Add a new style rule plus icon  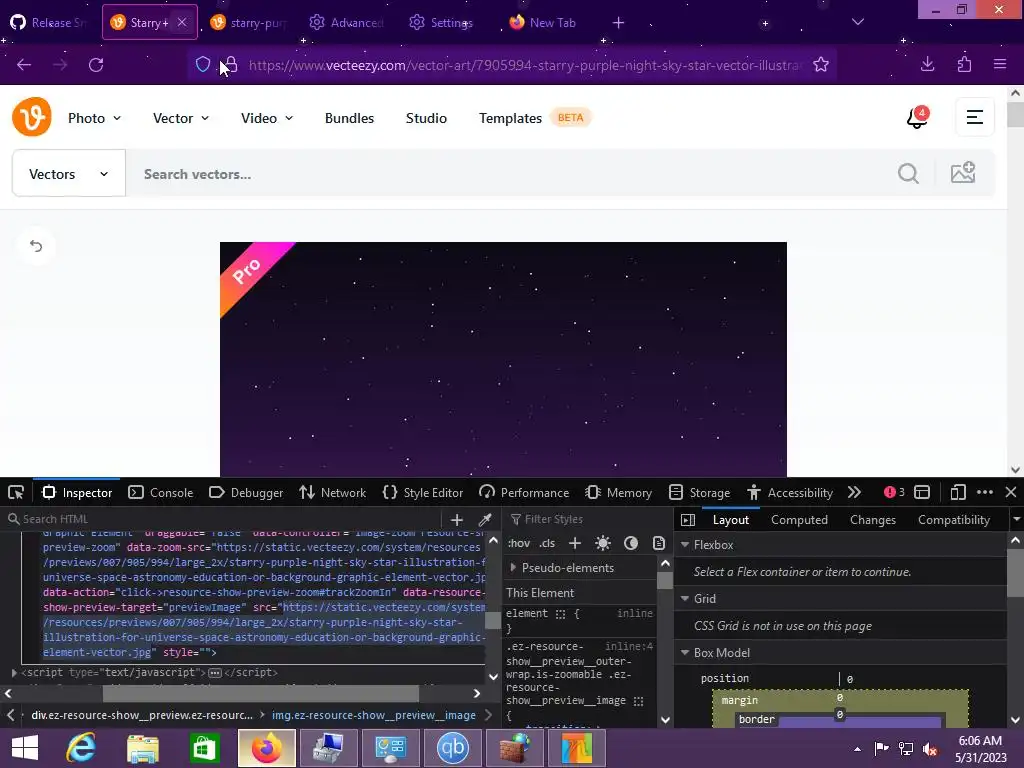[x=575, y=543]
